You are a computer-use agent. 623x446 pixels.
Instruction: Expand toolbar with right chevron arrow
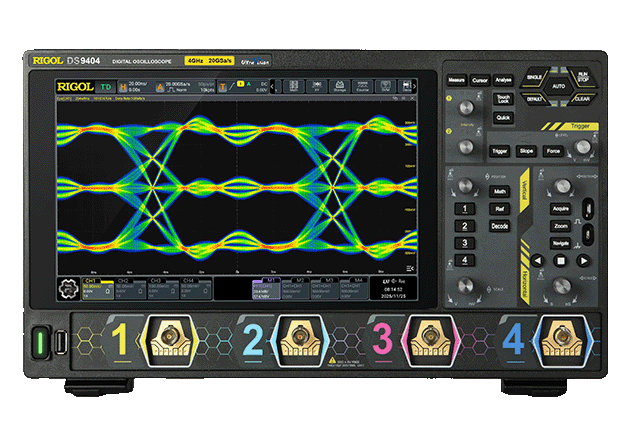(414, 86)
